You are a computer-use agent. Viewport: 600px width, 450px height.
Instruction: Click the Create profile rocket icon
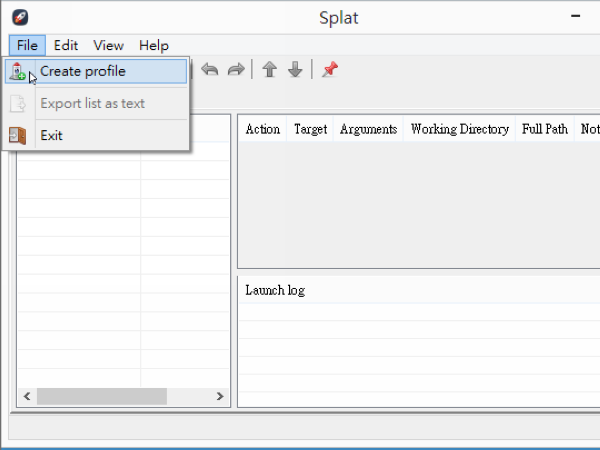point(17,71)
